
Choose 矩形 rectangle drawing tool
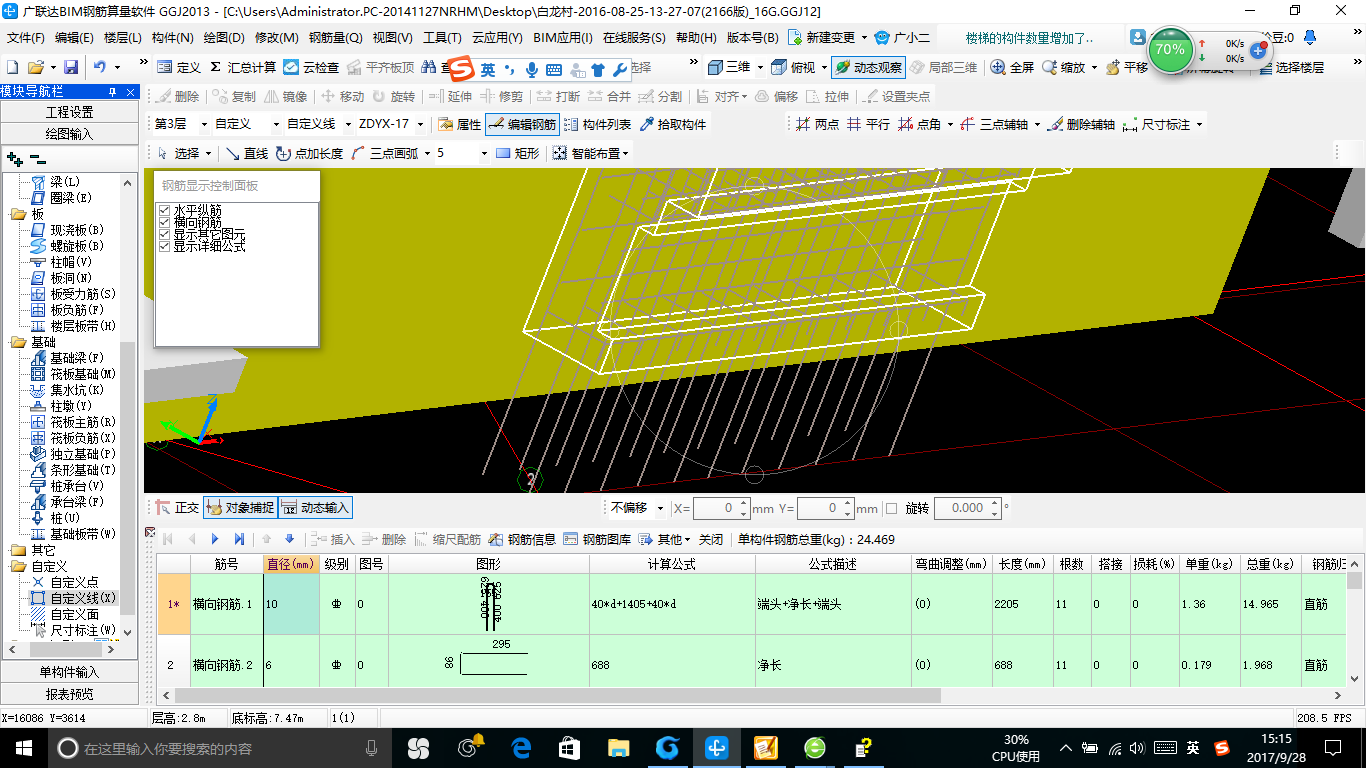[518, 153]
